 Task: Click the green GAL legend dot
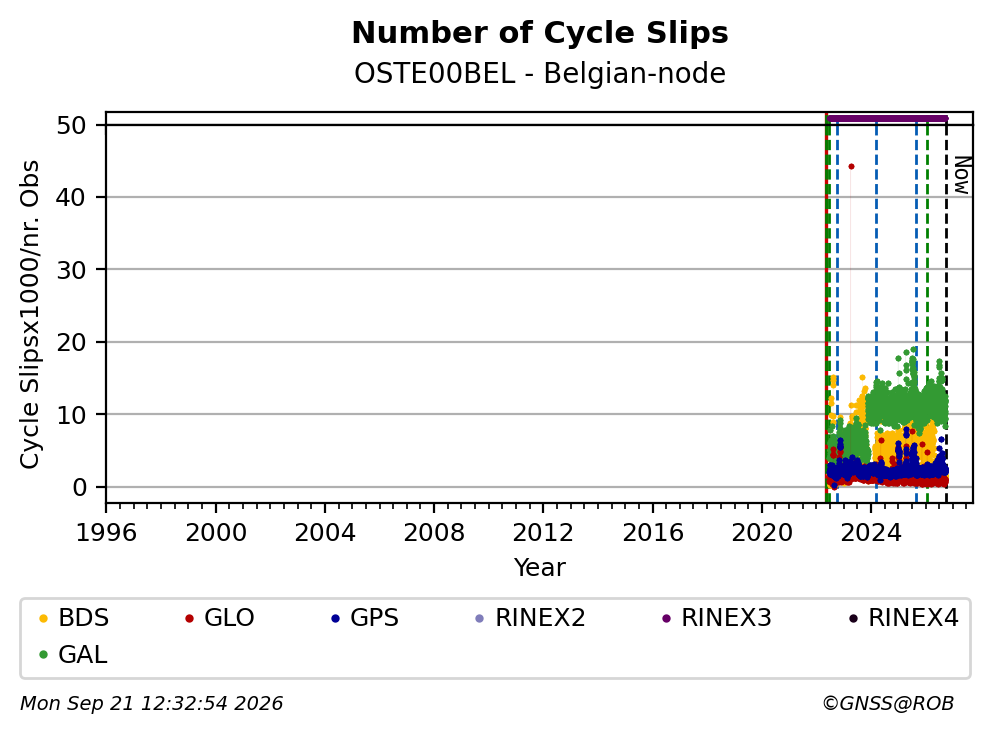[x=43, y=655]
